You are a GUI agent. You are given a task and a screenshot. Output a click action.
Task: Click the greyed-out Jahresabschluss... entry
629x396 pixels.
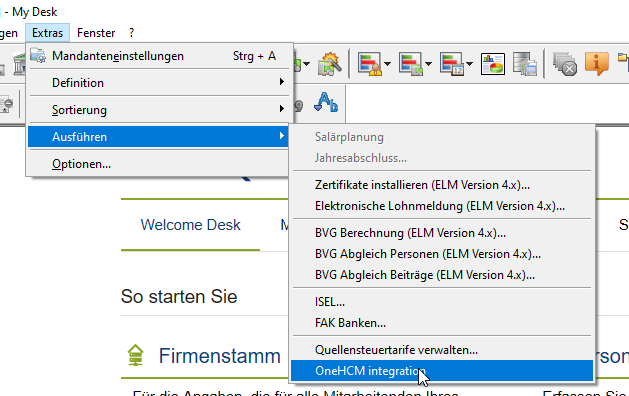(x=442, y=158)
